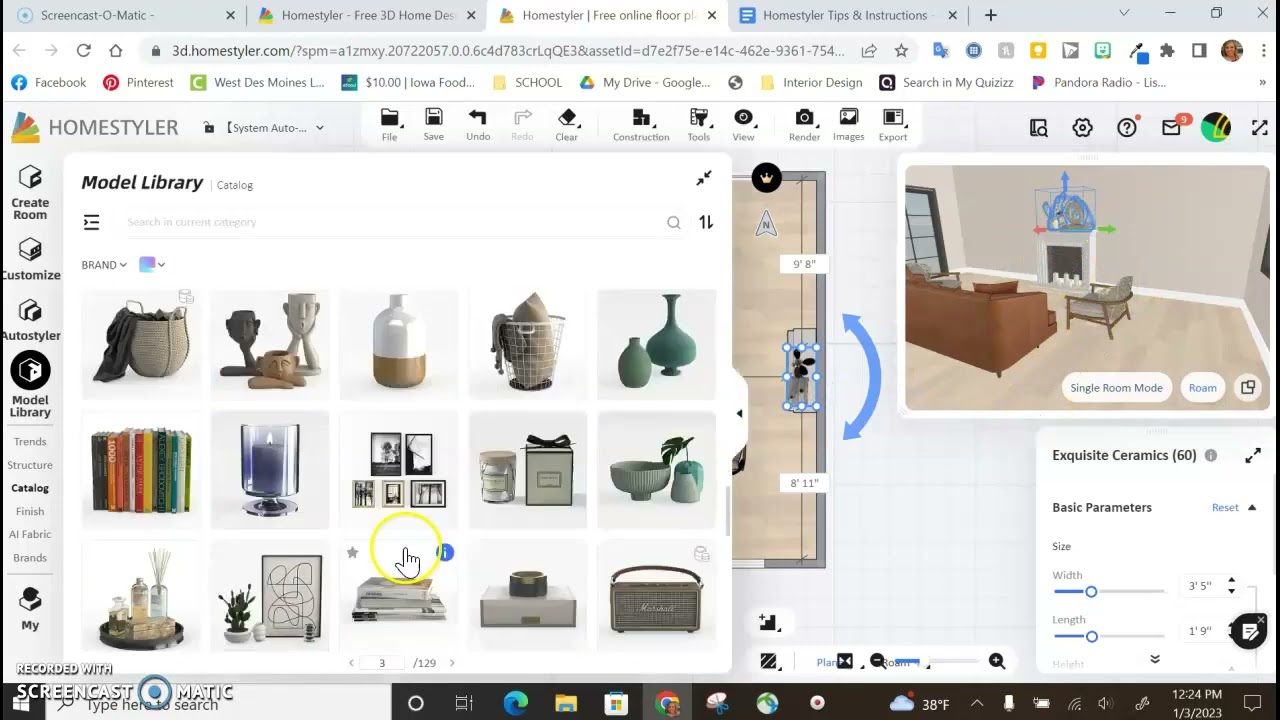Image resolution: width=1280 pixels, height=720 pixels.
Task: Collapse the library side panel arrow
Action: tap(739, 413)
